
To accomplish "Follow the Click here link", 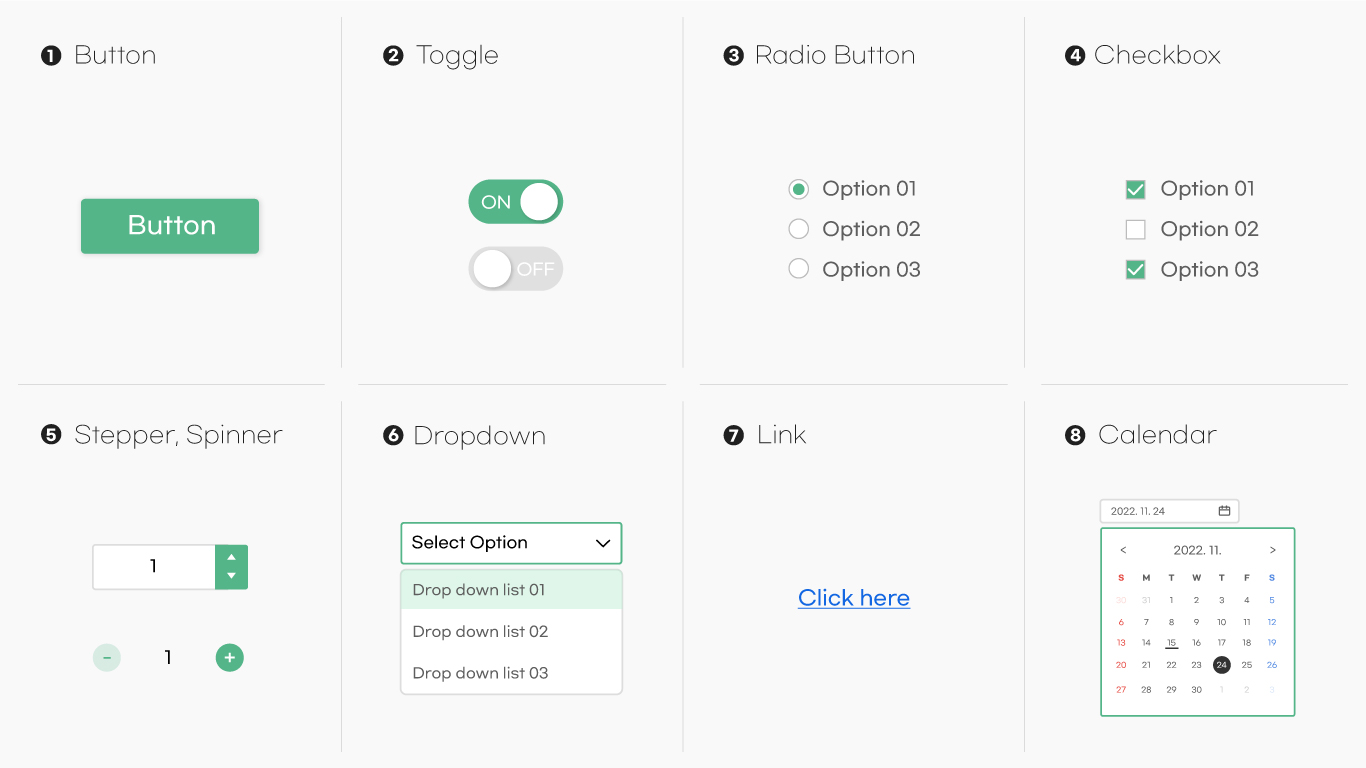I will [x=854, y=598].
